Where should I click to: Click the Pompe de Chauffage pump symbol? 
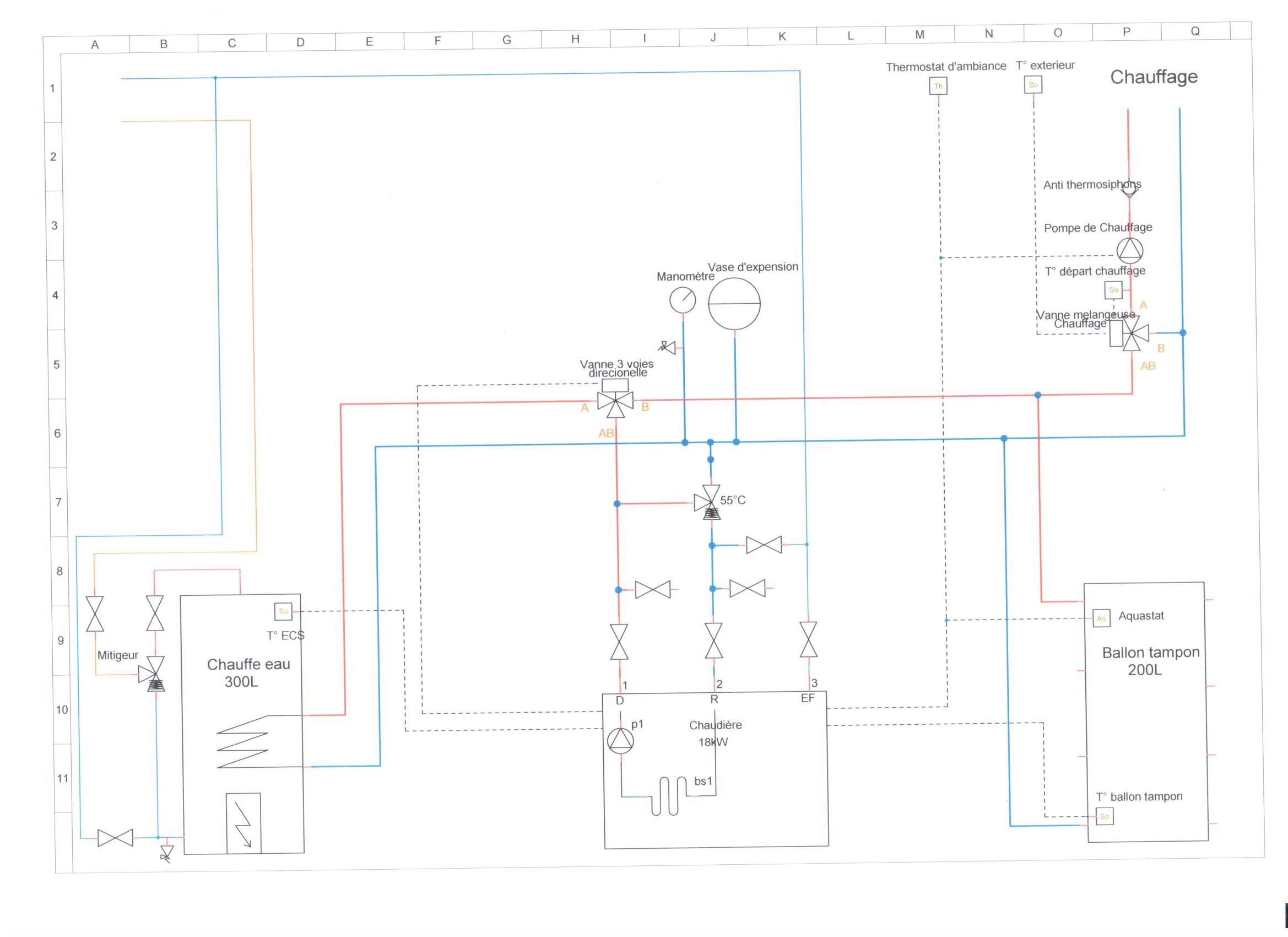[x=1129, y=250]
